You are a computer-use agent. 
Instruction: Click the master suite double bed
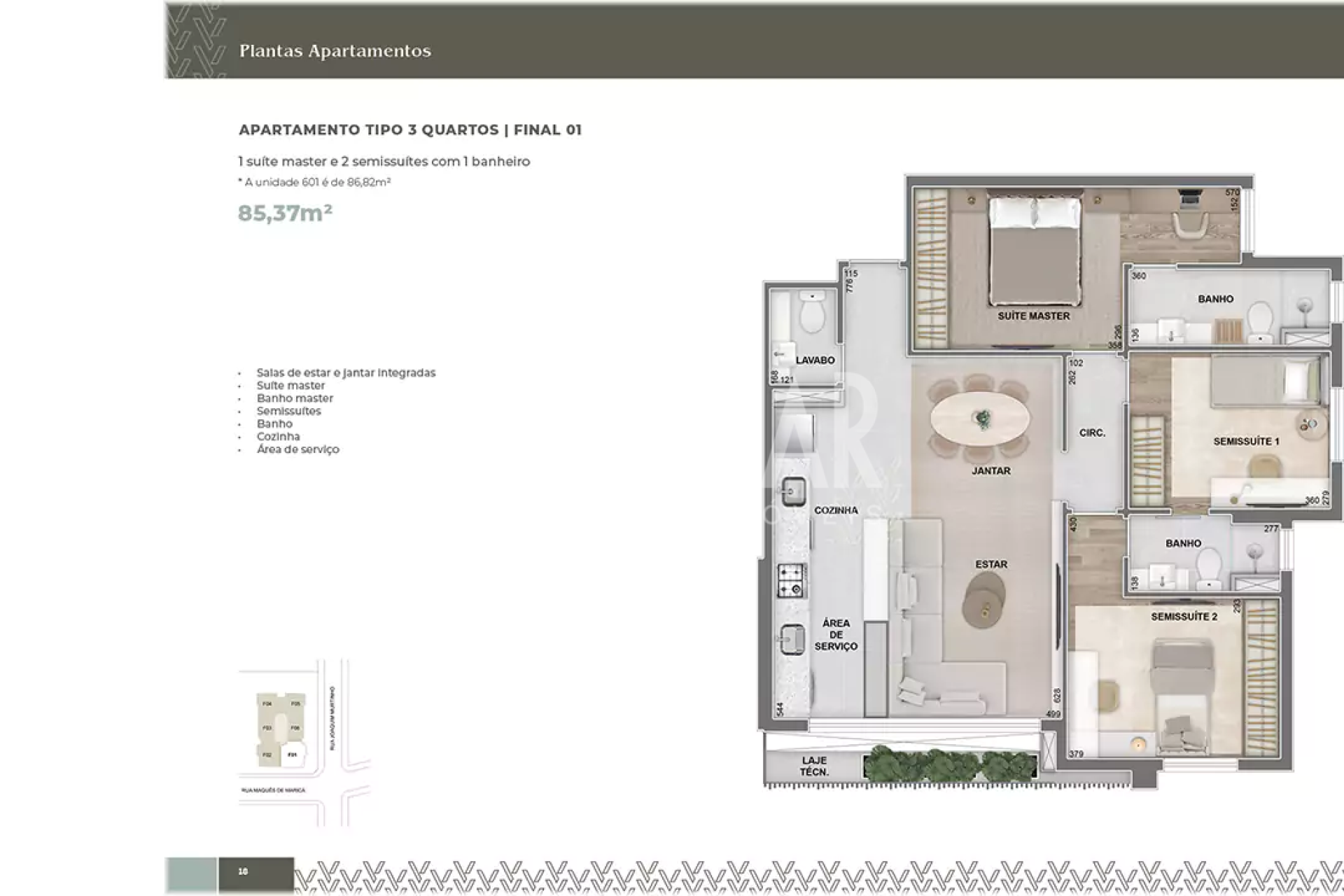(1035, 251)
